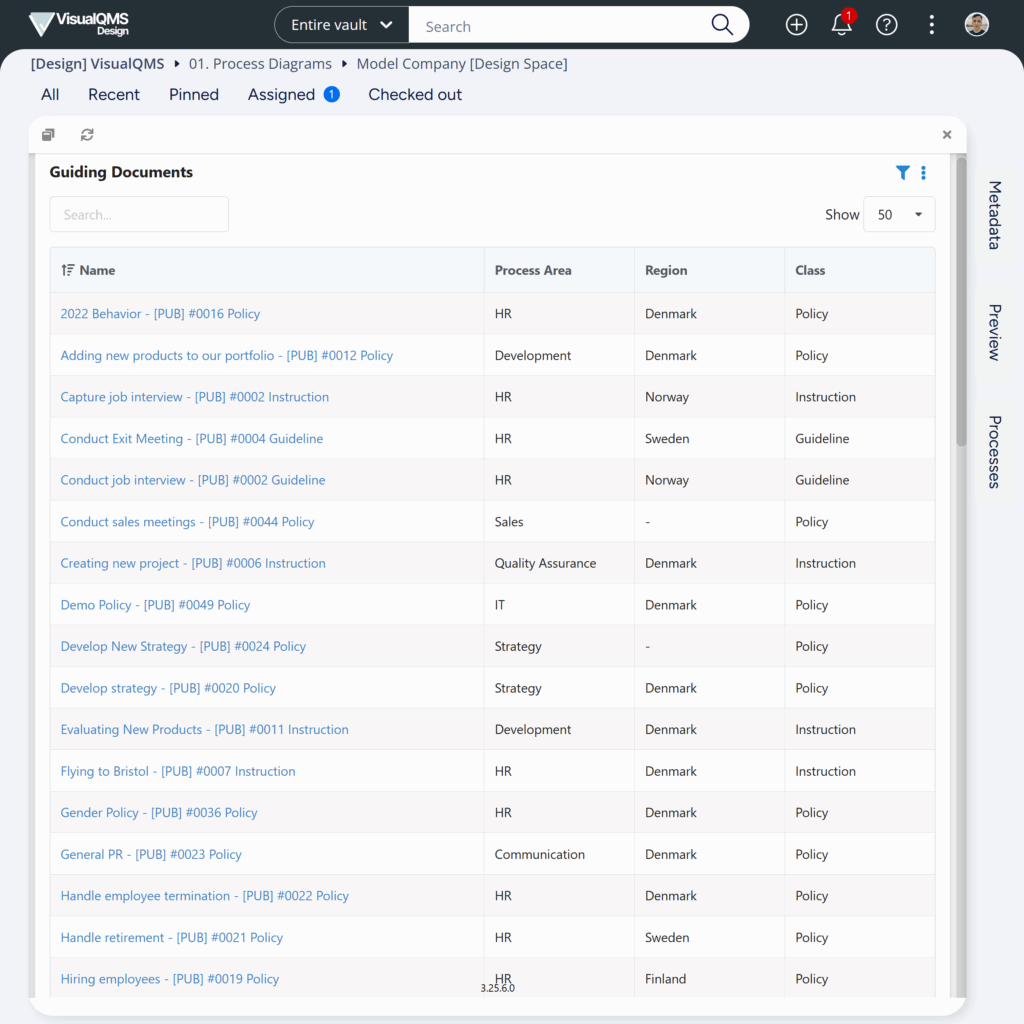Click the pop-out windows icon

pyautogui.click(x=48, y=135)
